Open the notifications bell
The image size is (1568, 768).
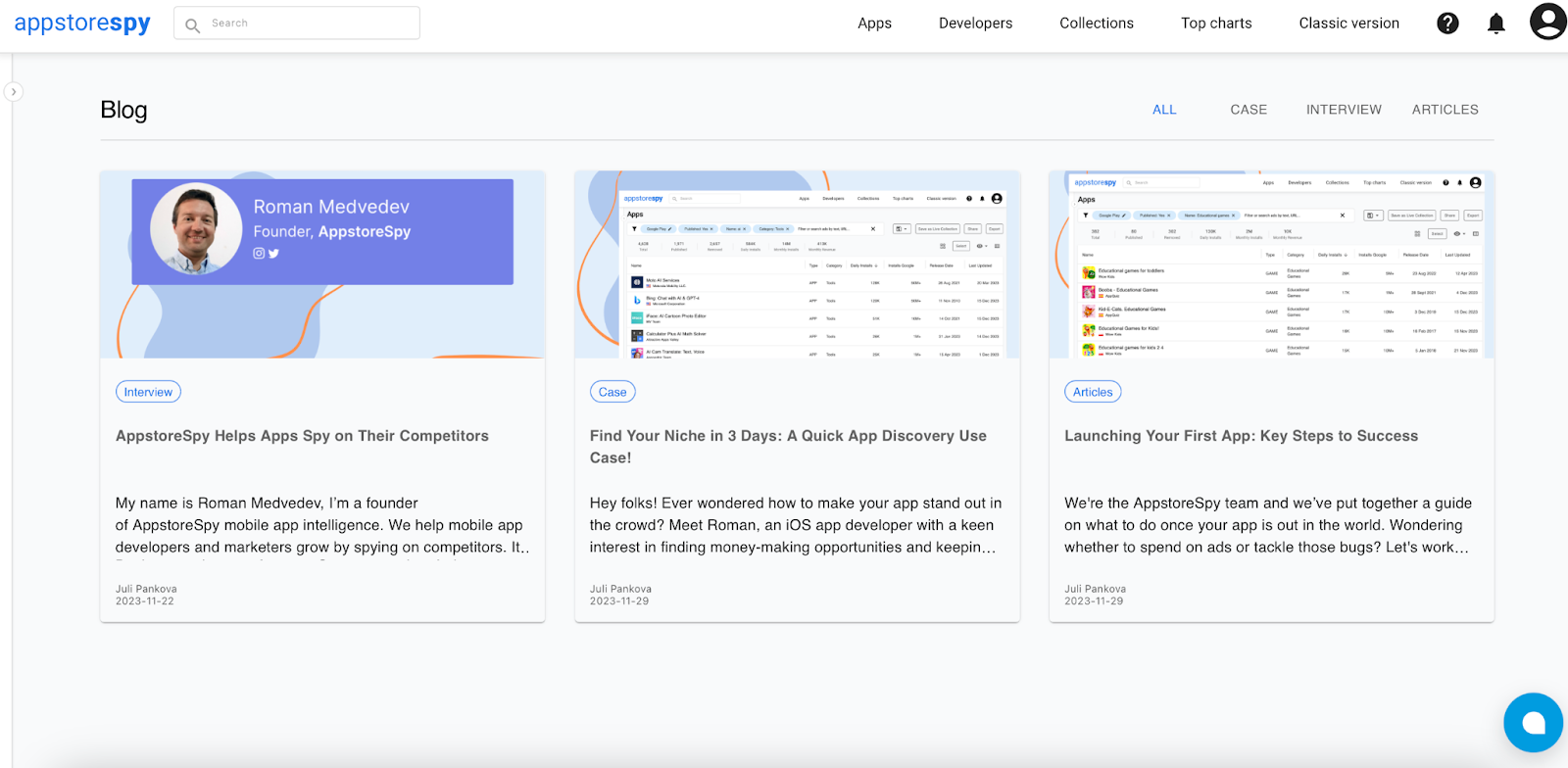[x=1495, y=24]
